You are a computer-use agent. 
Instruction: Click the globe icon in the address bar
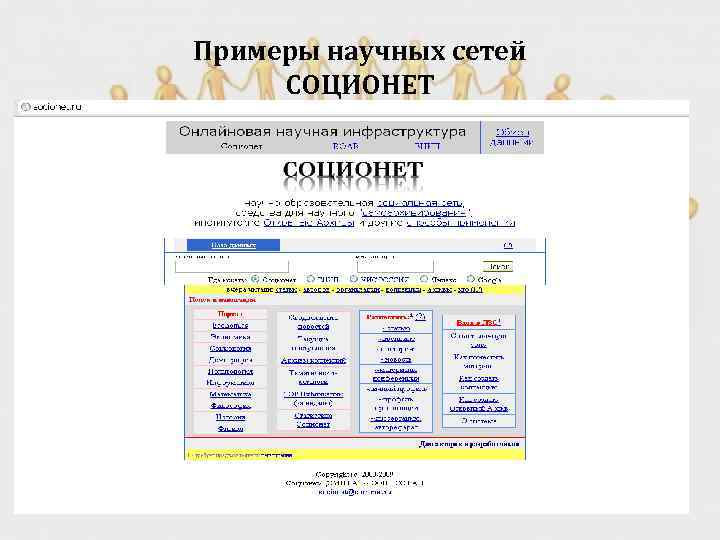26,107
